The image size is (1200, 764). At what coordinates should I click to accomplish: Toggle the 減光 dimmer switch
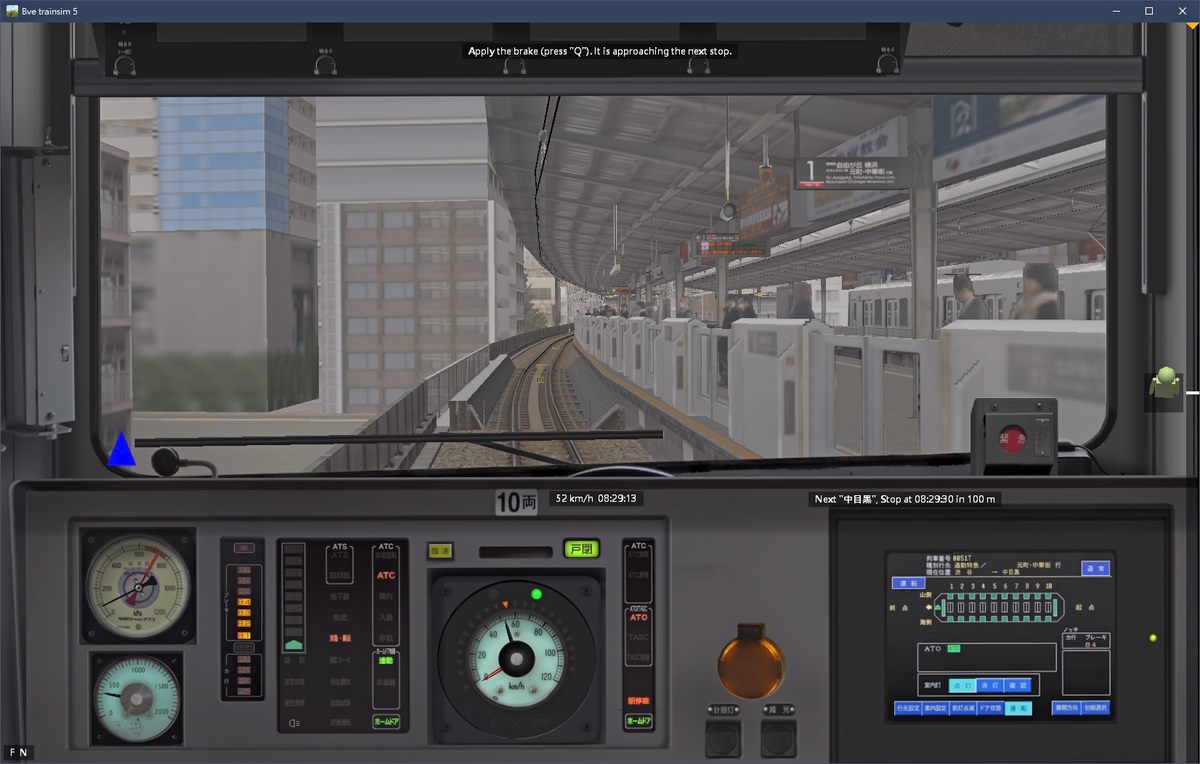pyautogui.click(x=777, y=738)
